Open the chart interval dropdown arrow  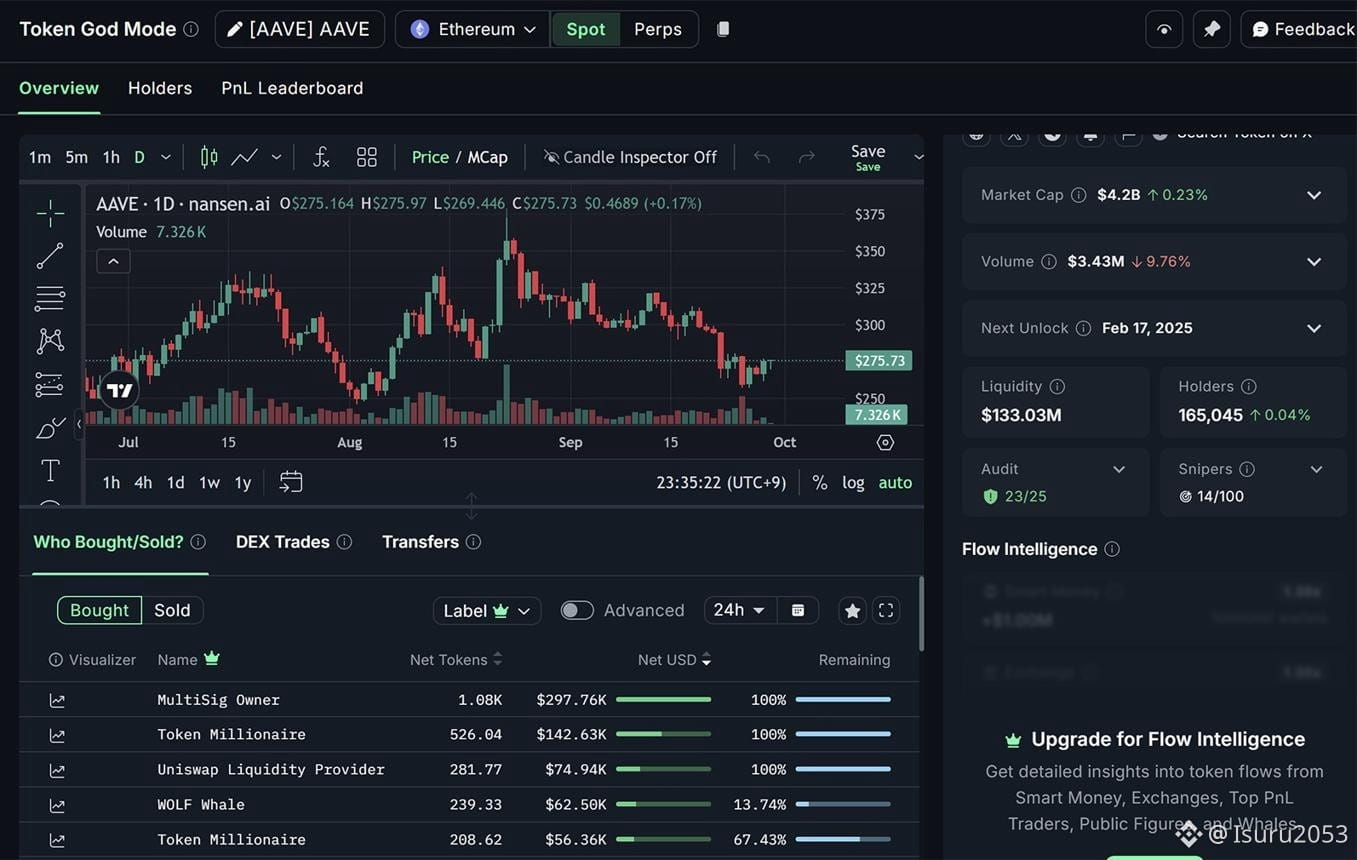166,157
